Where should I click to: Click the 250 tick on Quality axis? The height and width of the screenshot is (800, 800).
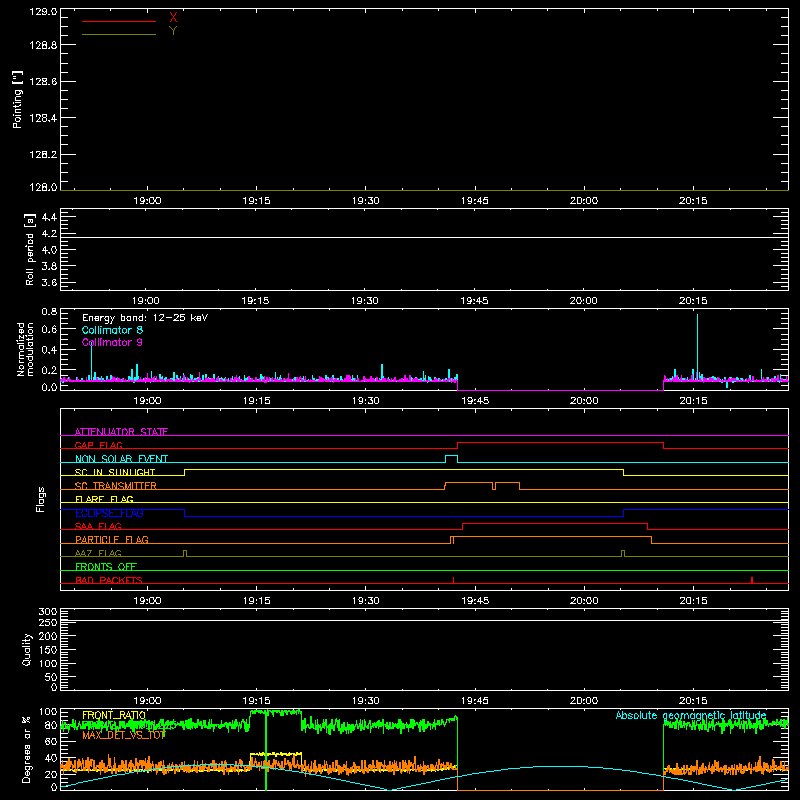tap(48, 622)
